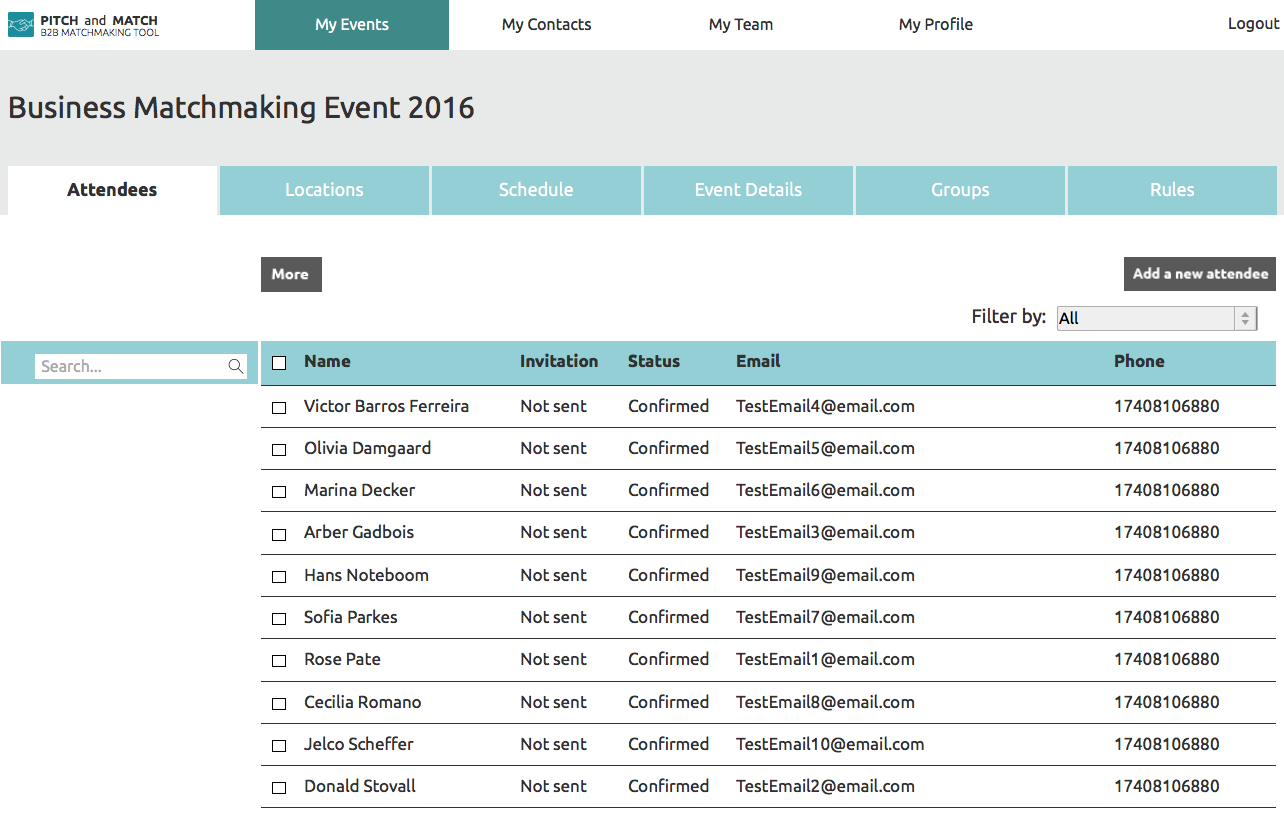The width and height of the screenshot is (1284, 817).
Task: Click Rose Pate's Confirmed status
Action: point(668,659)
